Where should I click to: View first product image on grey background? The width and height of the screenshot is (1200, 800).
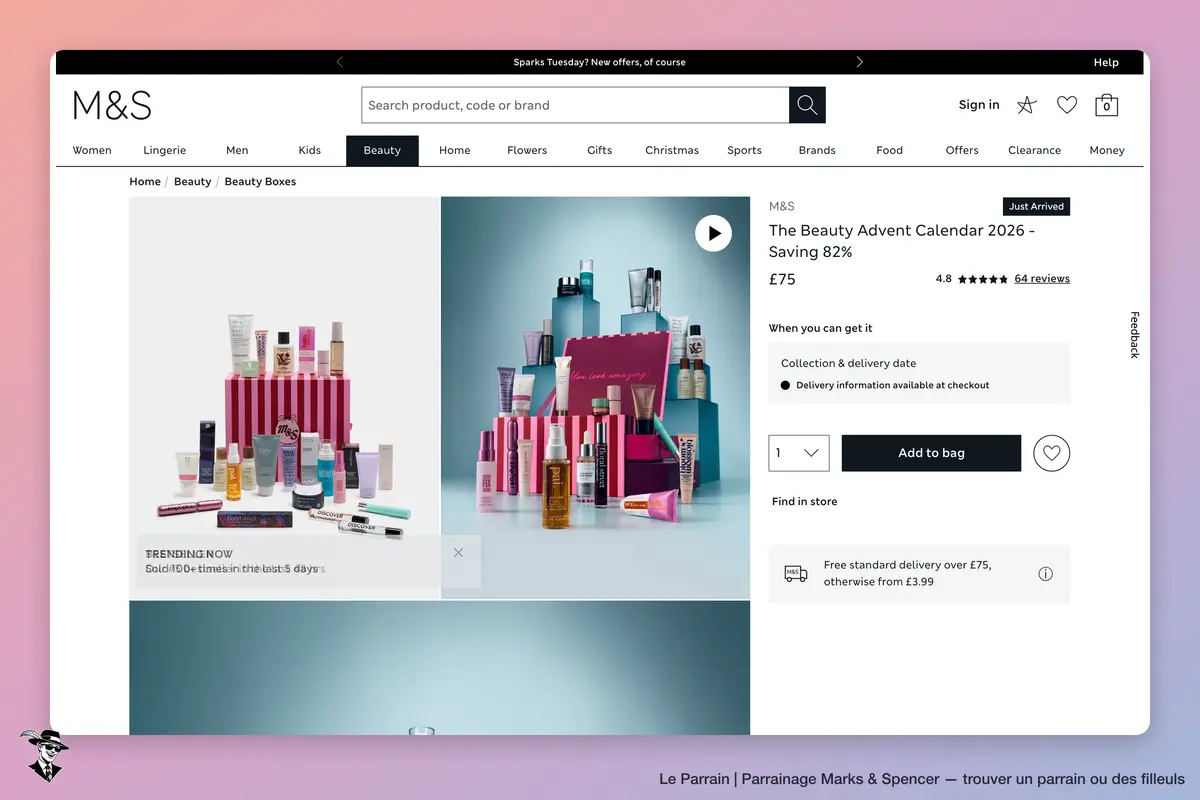point(284,397)
